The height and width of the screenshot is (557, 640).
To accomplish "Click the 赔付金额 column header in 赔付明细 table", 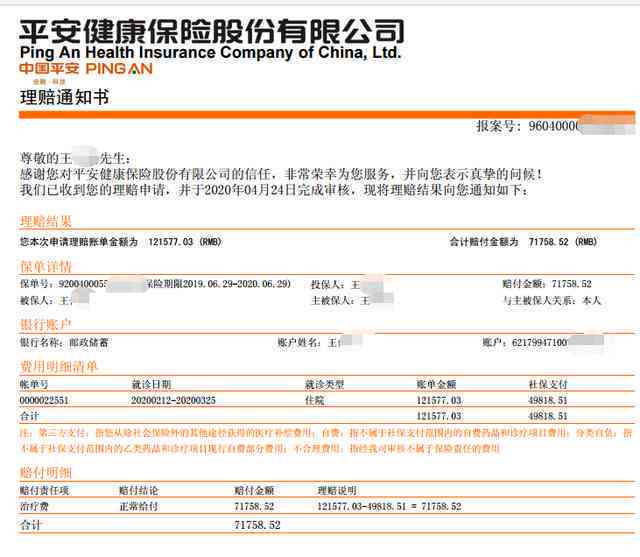I will (254, 490).
